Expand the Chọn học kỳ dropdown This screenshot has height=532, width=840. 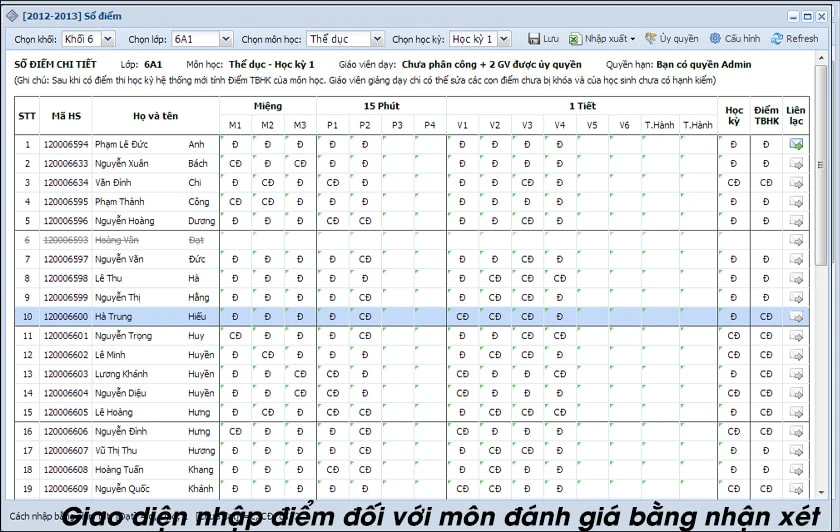coord(504,39)
